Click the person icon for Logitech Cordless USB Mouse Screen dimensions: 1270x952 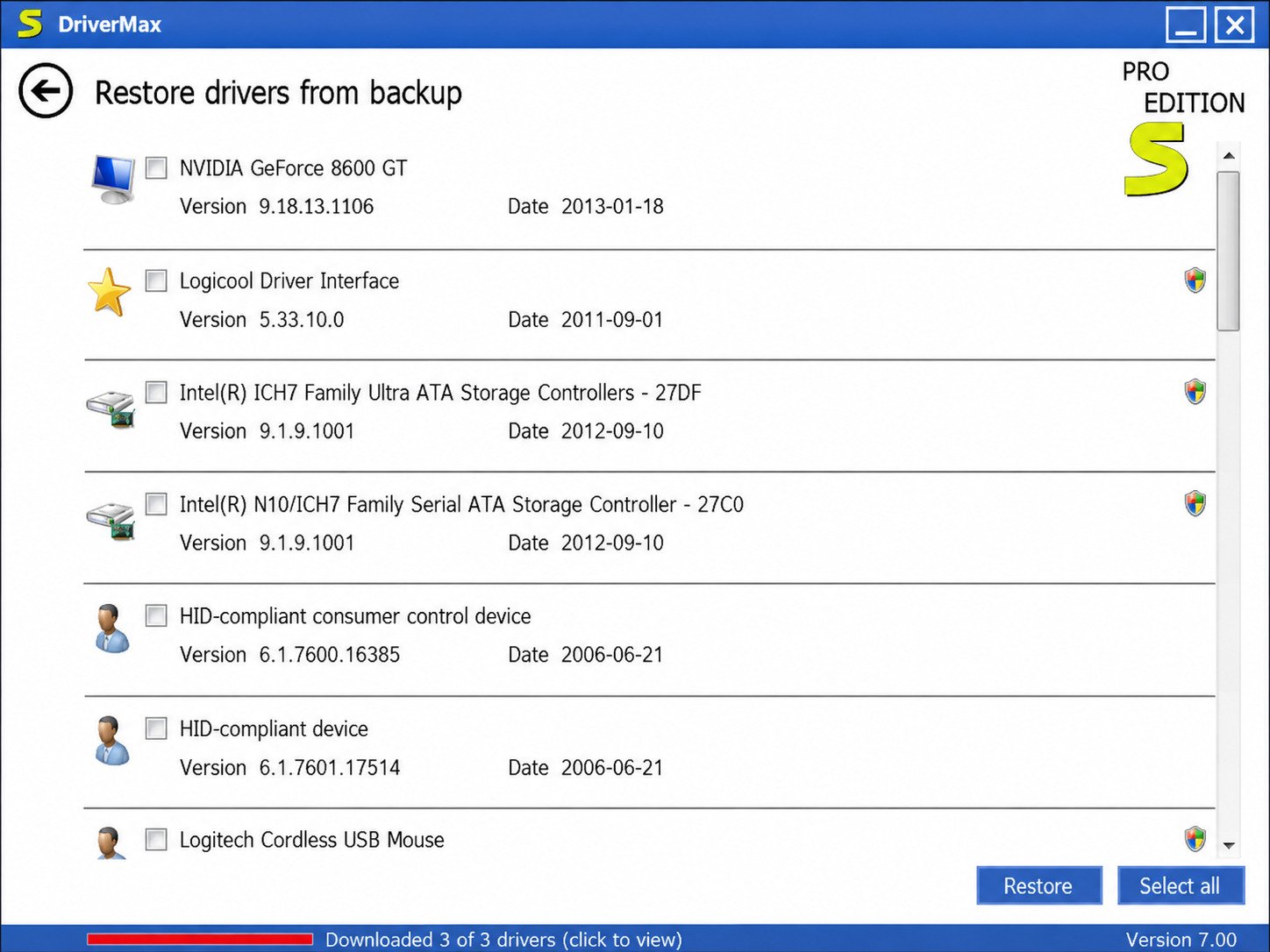coord(110,843)
